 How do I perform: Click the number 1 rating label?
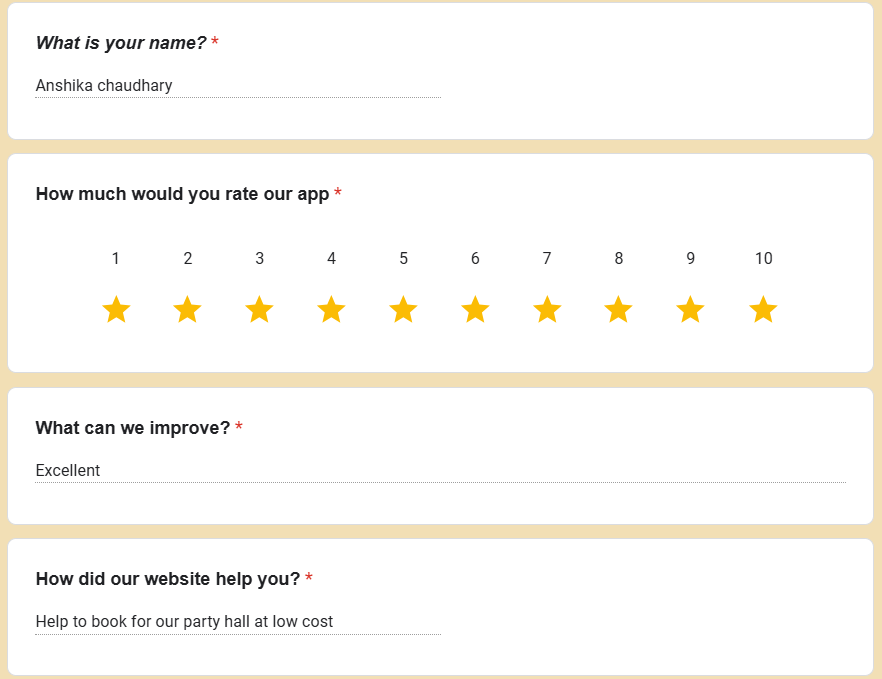tap(116, 259)
